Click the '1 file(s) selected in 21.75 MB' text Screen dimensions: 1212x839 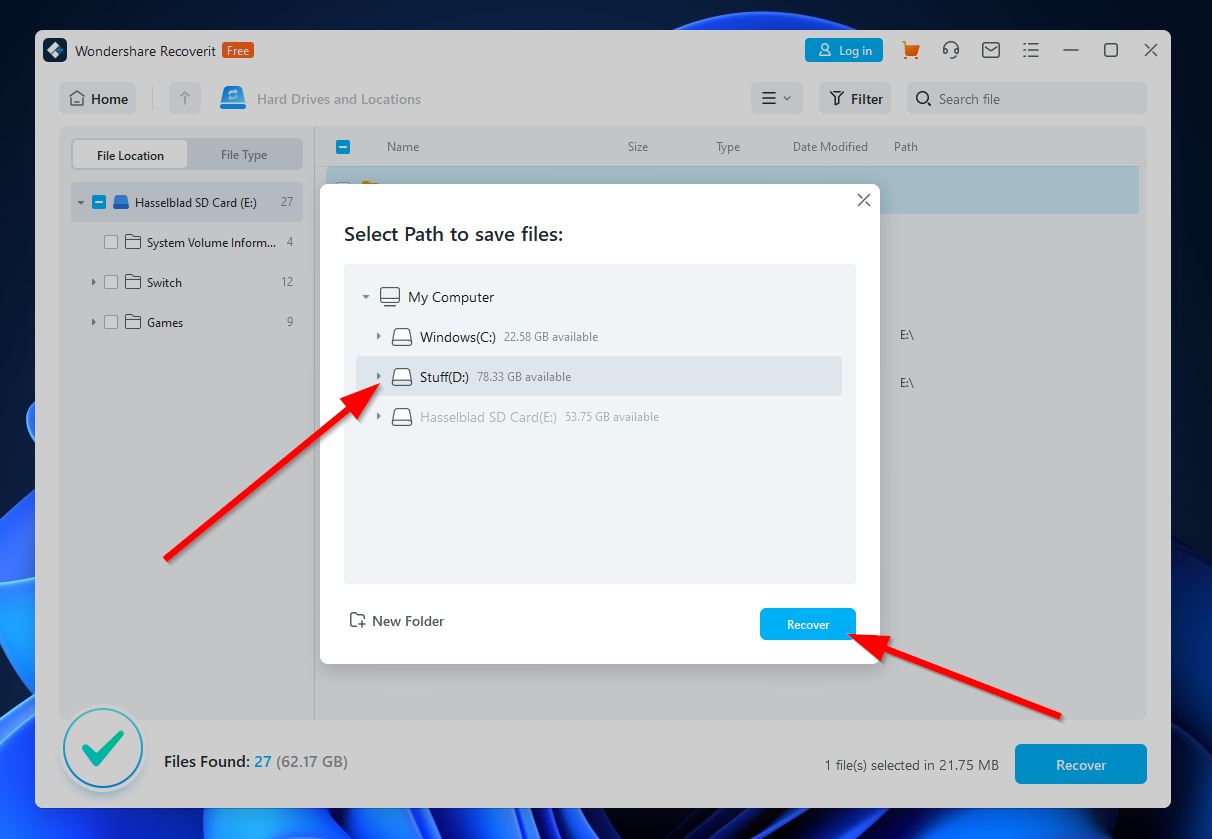coord(912,765)
